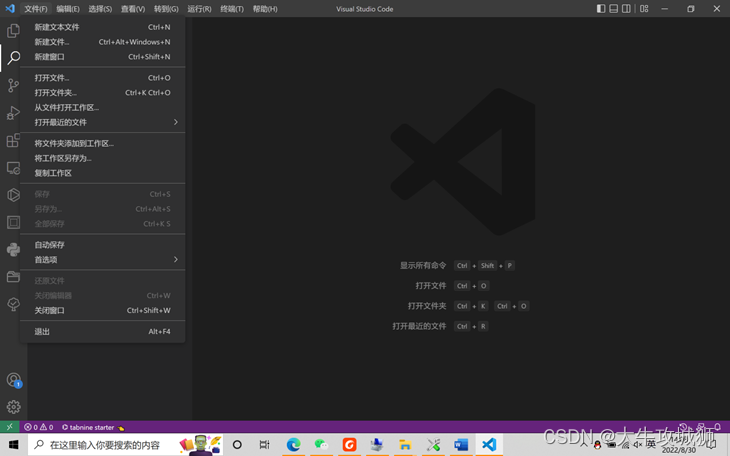Viewport: 730px width, 456px height.
Task: Open File Explorer on taskbar
Action: coord(405,445)
